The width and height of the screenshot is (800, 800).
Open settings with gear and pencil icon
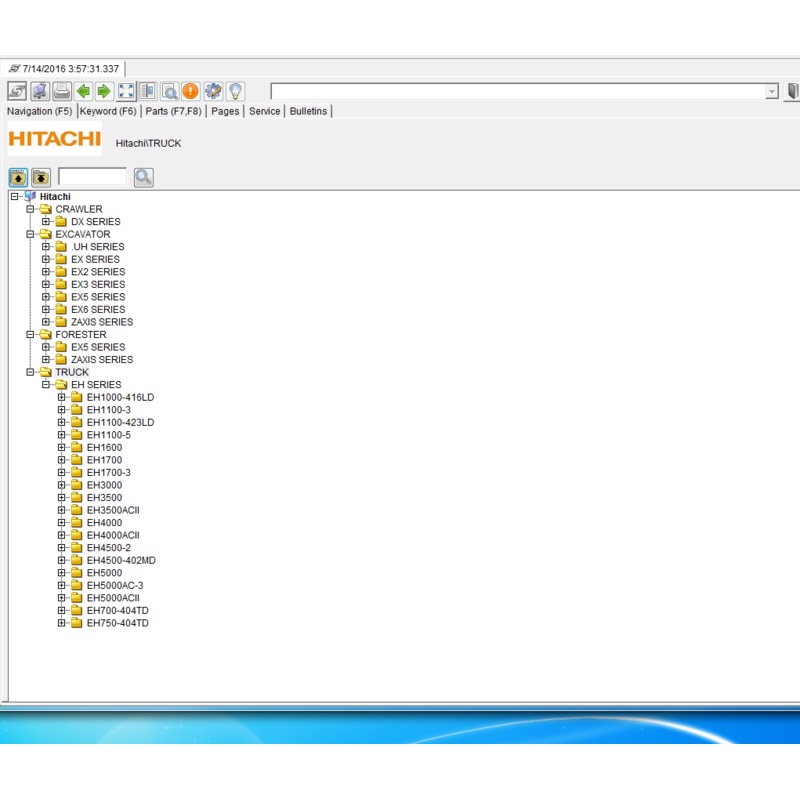(213, 91)
